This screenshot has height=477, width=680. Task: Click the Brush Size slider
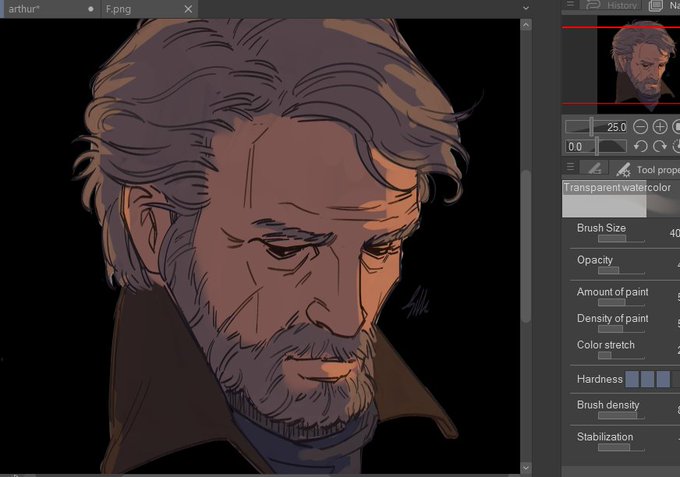(x=621, y=238)
